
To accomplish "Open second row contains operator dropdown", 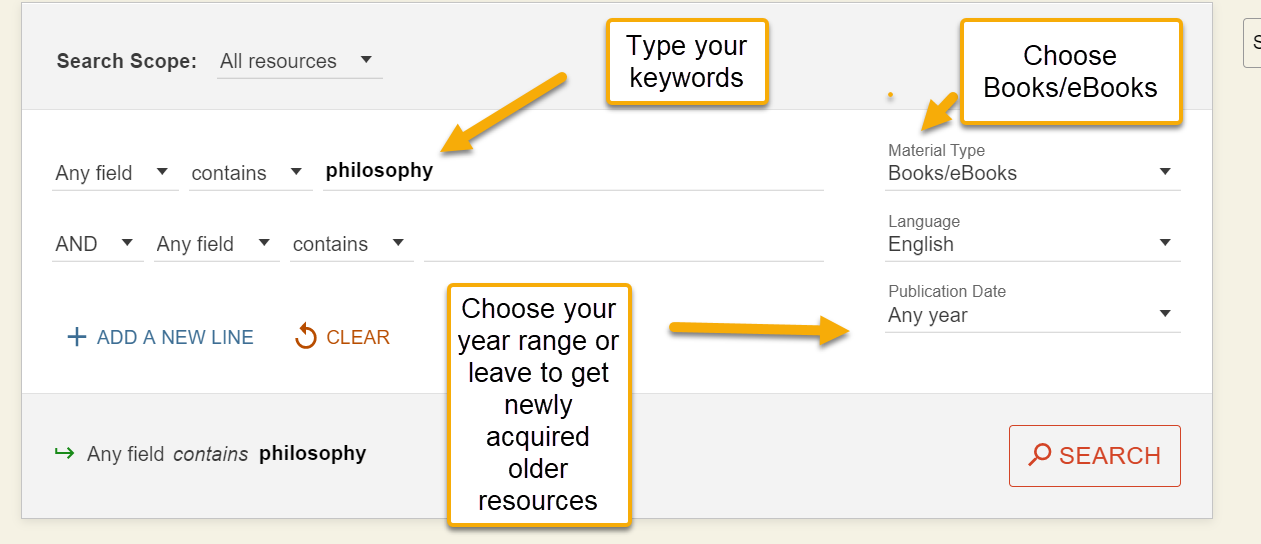I will [x=352, y=244].
